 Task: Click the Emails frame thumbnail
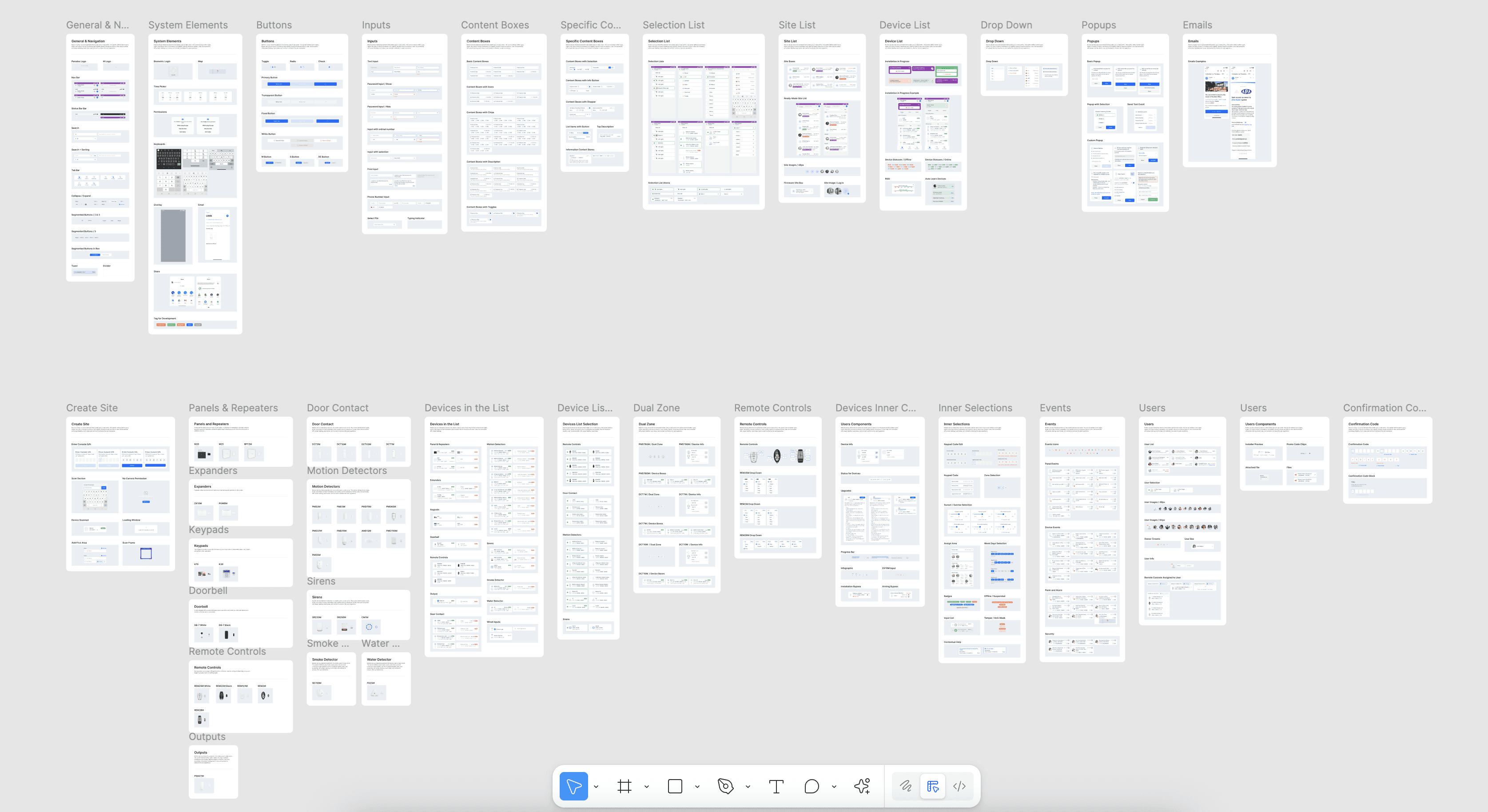click(1229, 100)
